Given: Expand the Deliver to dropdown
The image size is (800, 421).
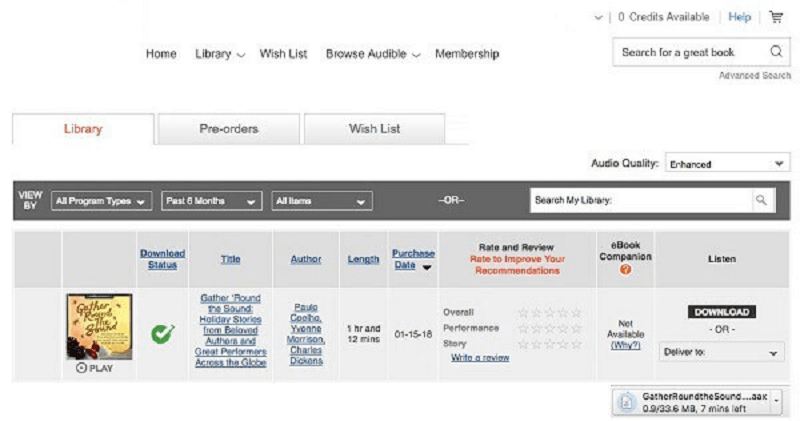Looking at the screenshot, I should (x=721, y=353).
